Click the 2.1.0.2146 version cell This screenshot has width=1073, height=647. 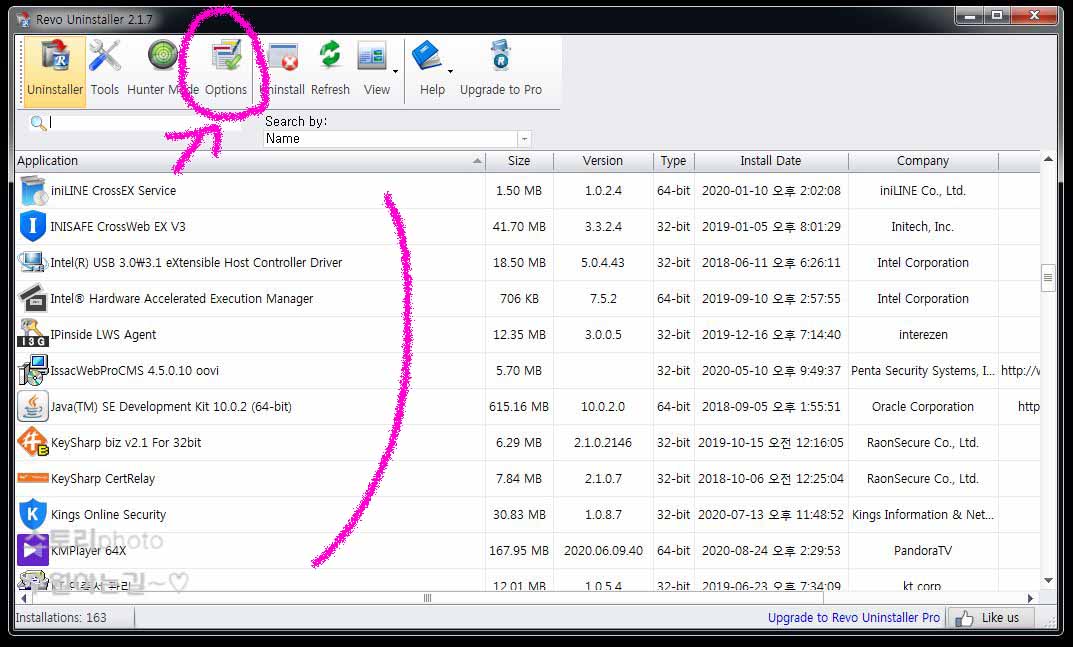click(x=603, y=443)
